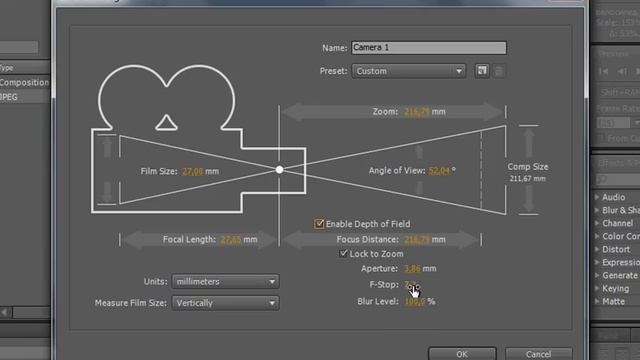The width and height of the screenshot is (640, 360).
Task: Click the first frame preview button
Action: [x=604, y=71]
